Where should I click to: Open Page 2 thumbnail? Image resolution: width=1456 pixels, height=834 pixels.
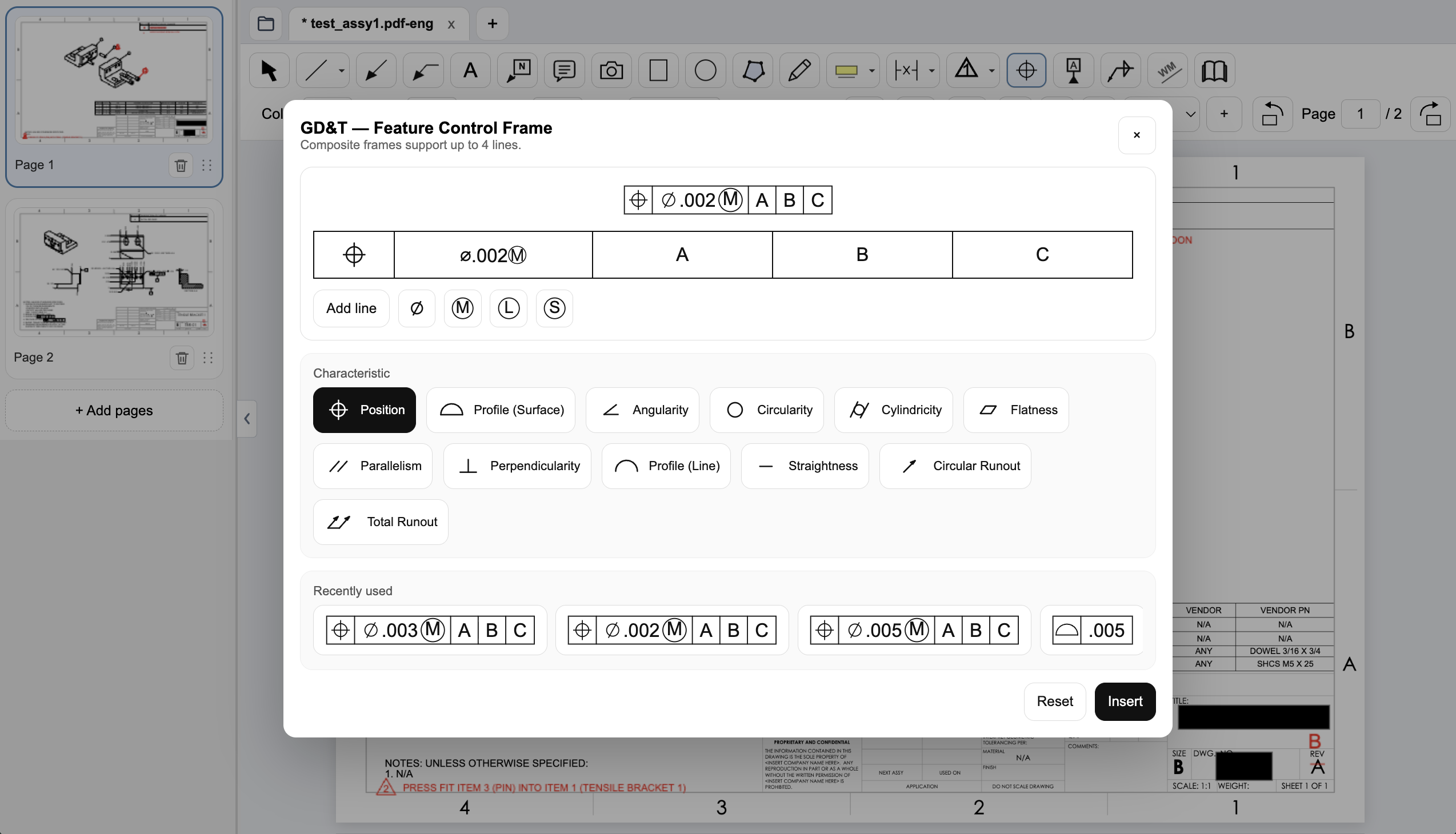pos(114,272)
